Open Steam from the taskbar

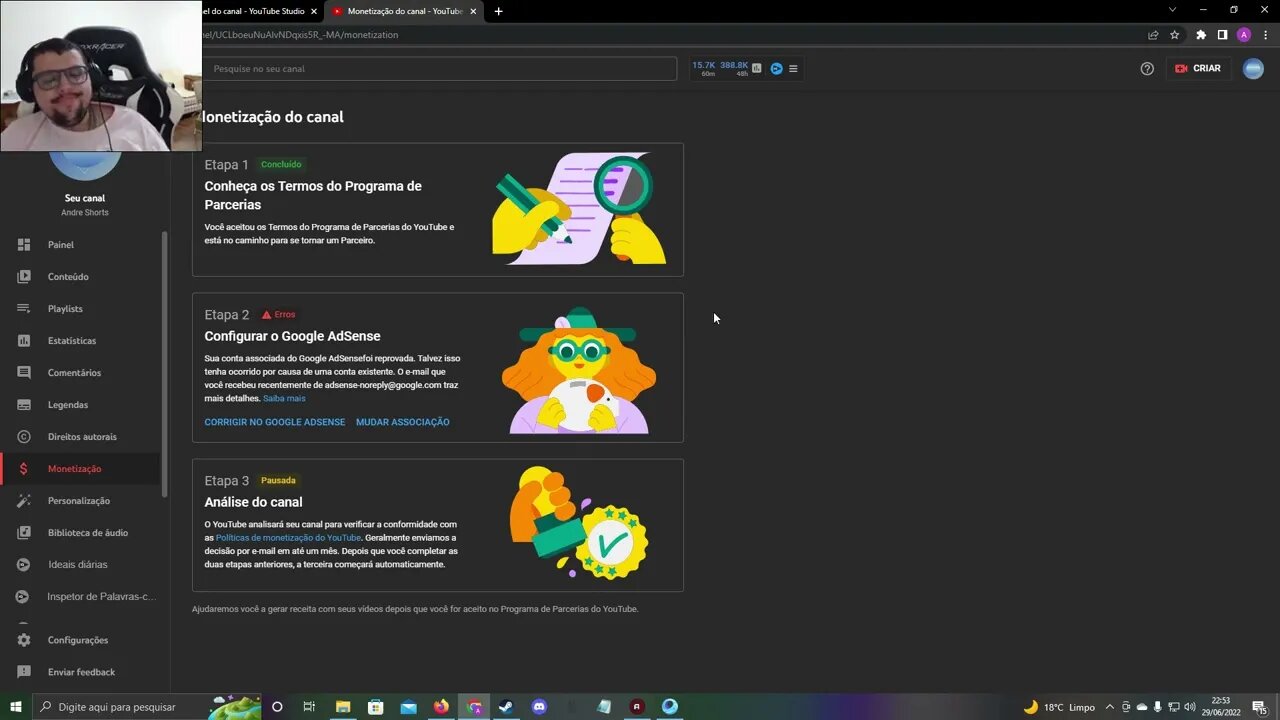pyautogui.click(x=506, y=707)
